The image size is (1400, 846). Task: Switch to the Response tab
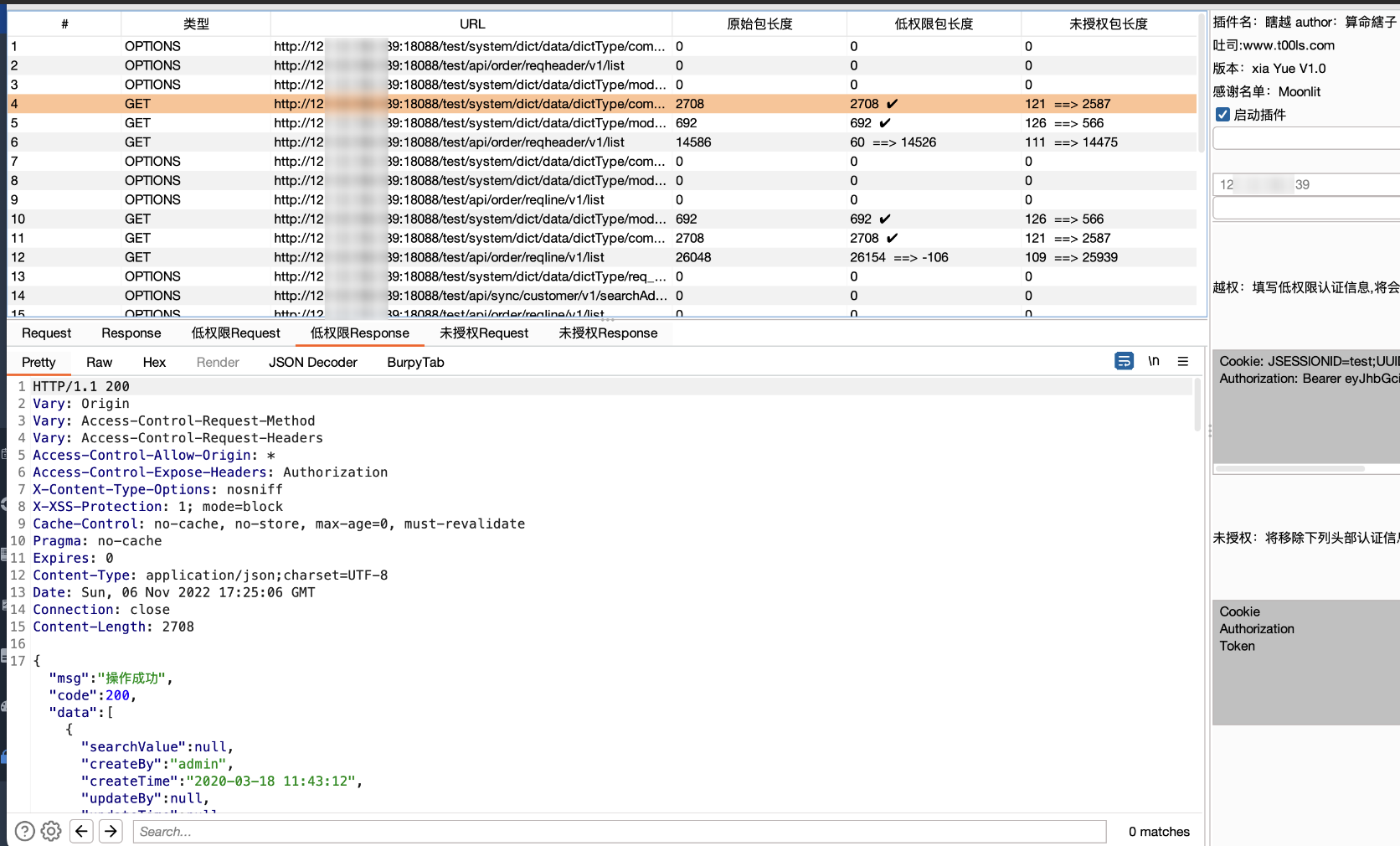[131, 333]
